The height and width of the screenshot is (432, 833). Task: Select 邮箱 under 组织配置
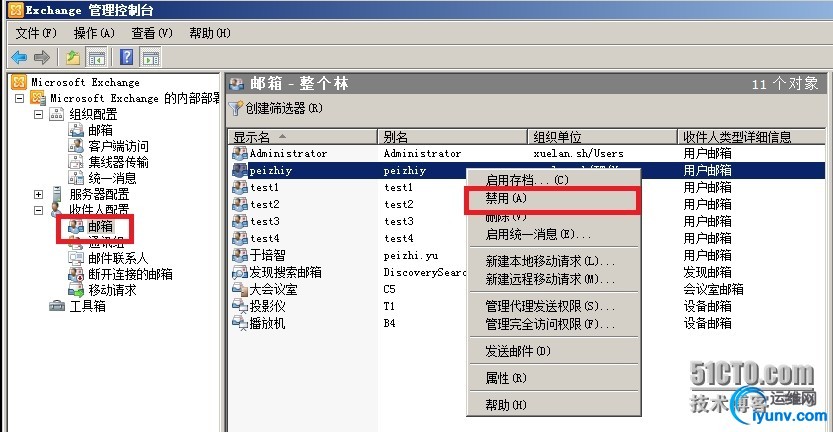(x=100, y=130)
